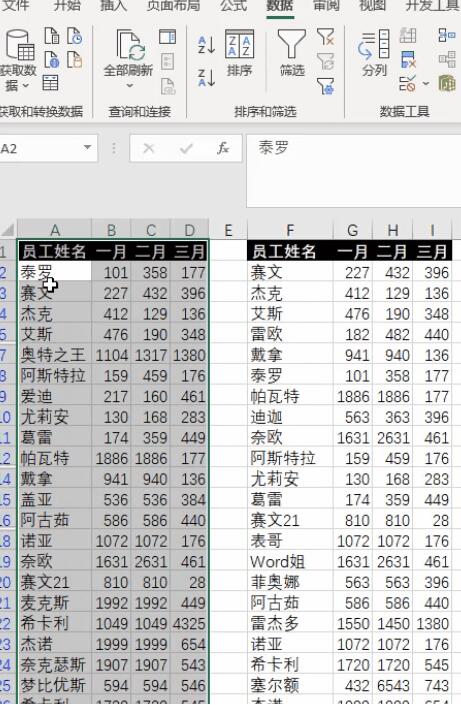The width and height of the screenshot is (461, 705).
Task: Select cell containing 麦克斯
Action: point(54,603)
